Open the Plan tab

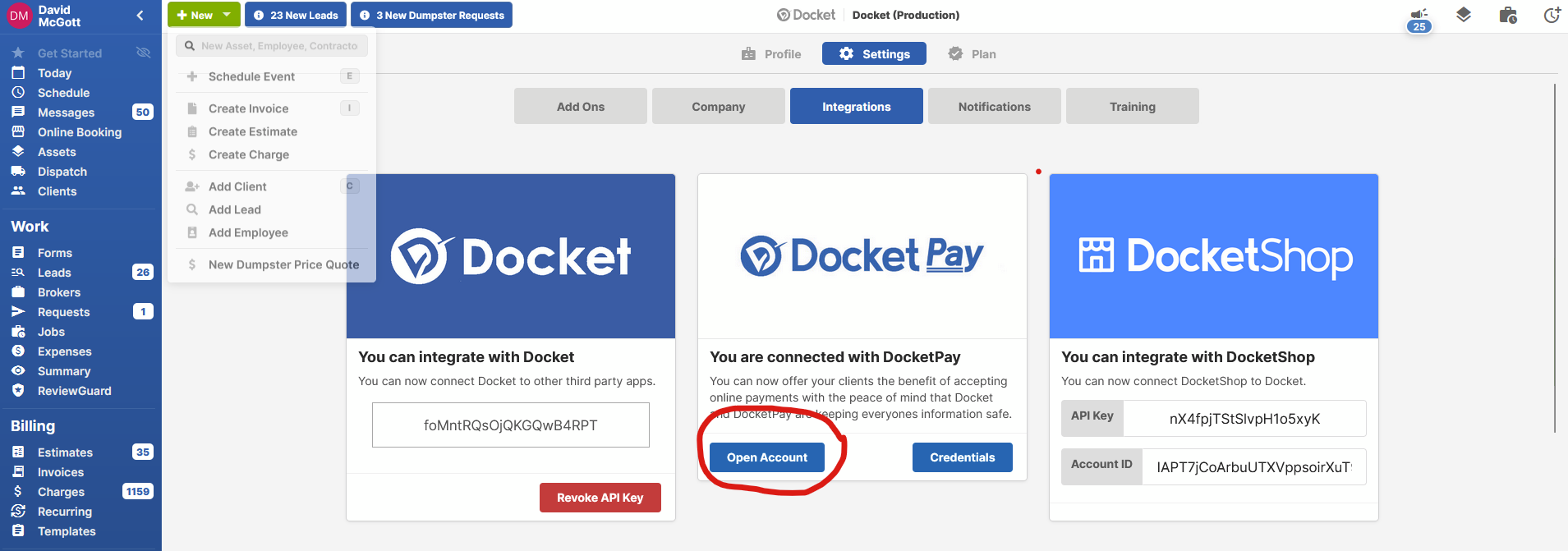click(x=972, y=54)
